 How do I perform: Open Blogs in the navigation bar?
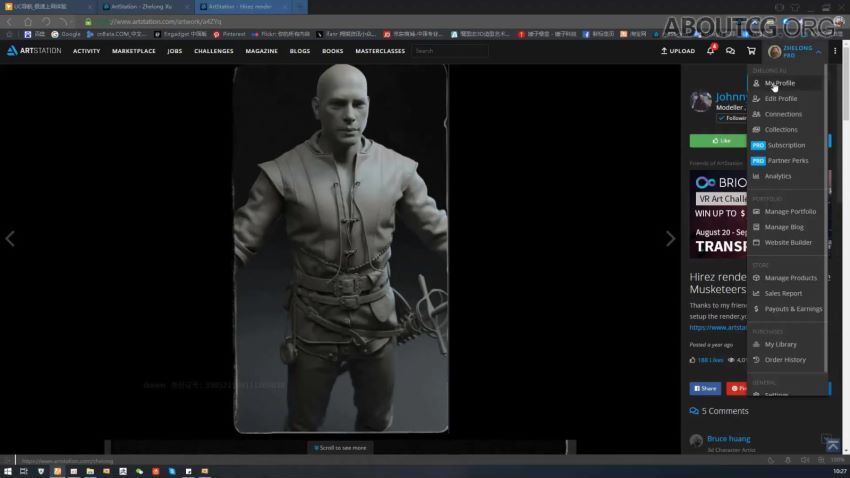tap(300, 51)
